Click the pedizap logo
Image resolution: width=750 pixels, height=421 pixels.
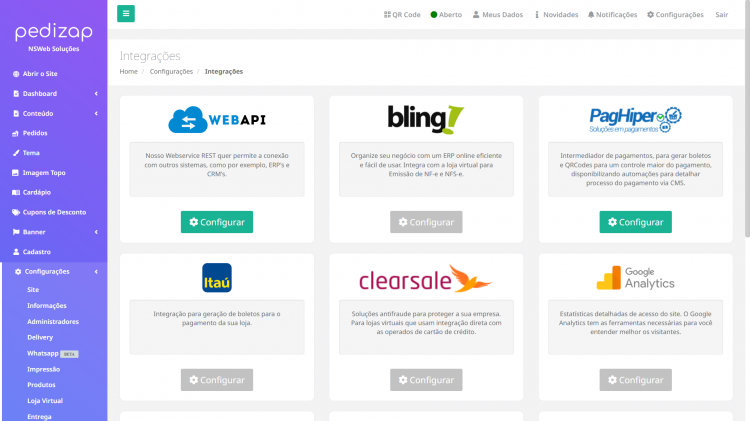(54, 32)
